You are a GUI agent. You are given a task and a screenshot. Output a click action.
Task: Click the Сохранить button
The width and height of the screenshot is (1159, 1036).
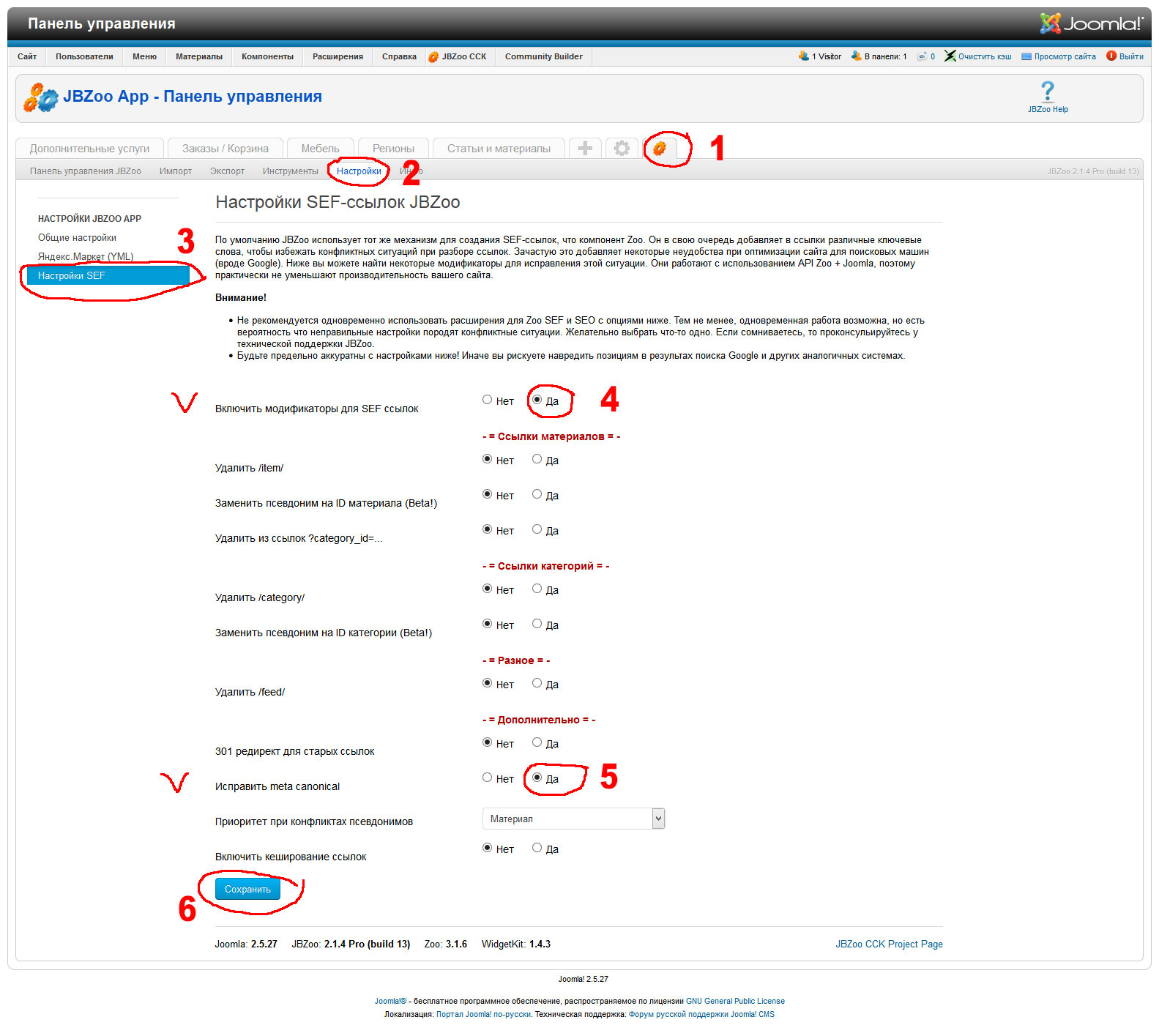tap(247, 889)
